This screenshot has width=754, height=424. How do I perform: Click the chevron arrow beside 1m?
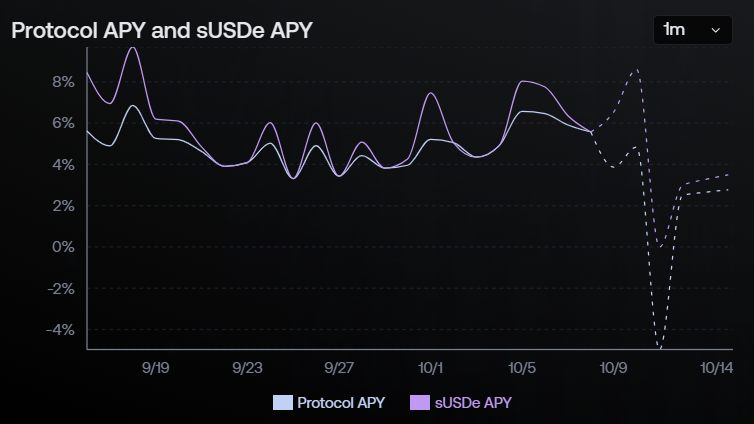715,31
